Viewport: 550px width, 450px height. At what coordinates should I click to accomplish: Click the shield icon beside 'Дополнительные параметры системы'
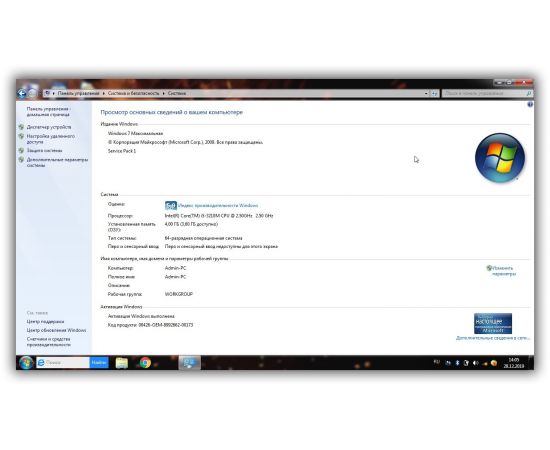tap(21, 160)
